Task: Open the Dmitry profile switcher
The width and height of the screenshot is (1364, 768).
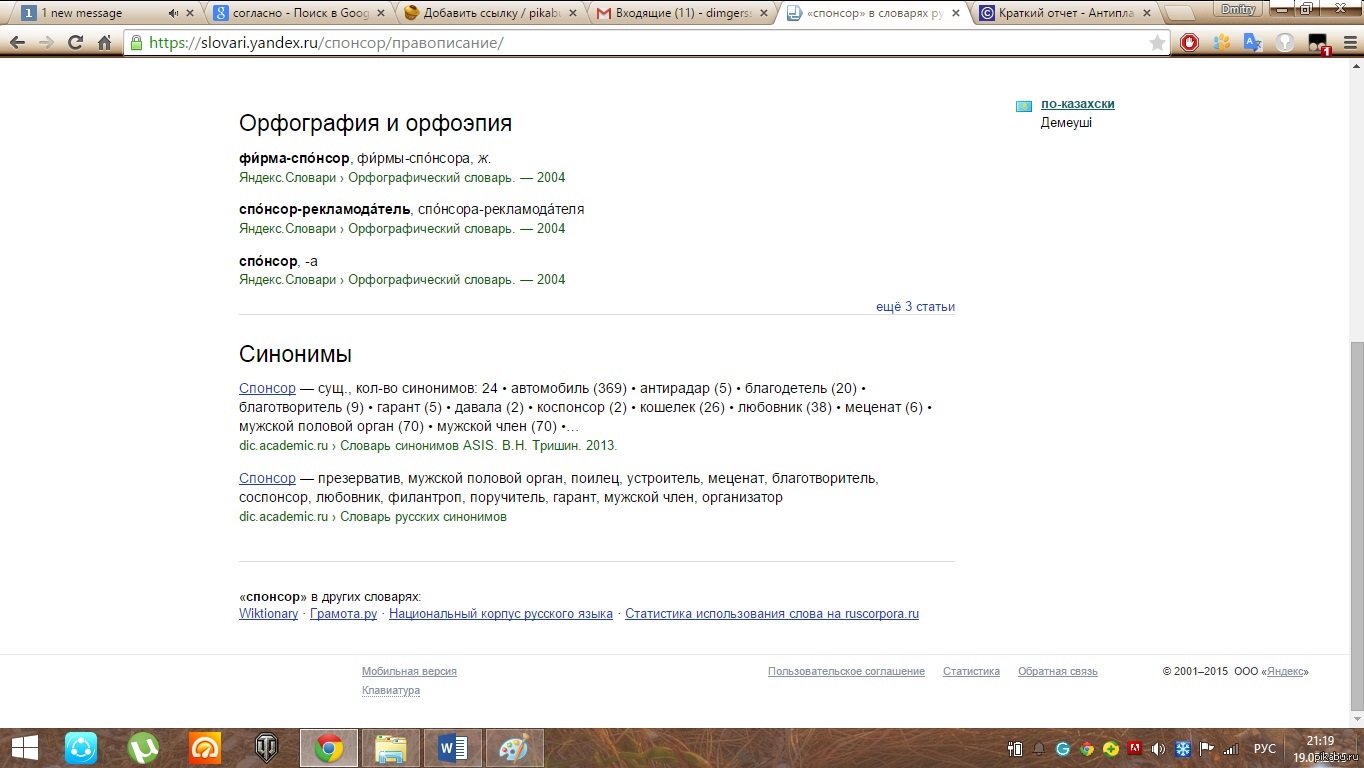Action: 1239,9
